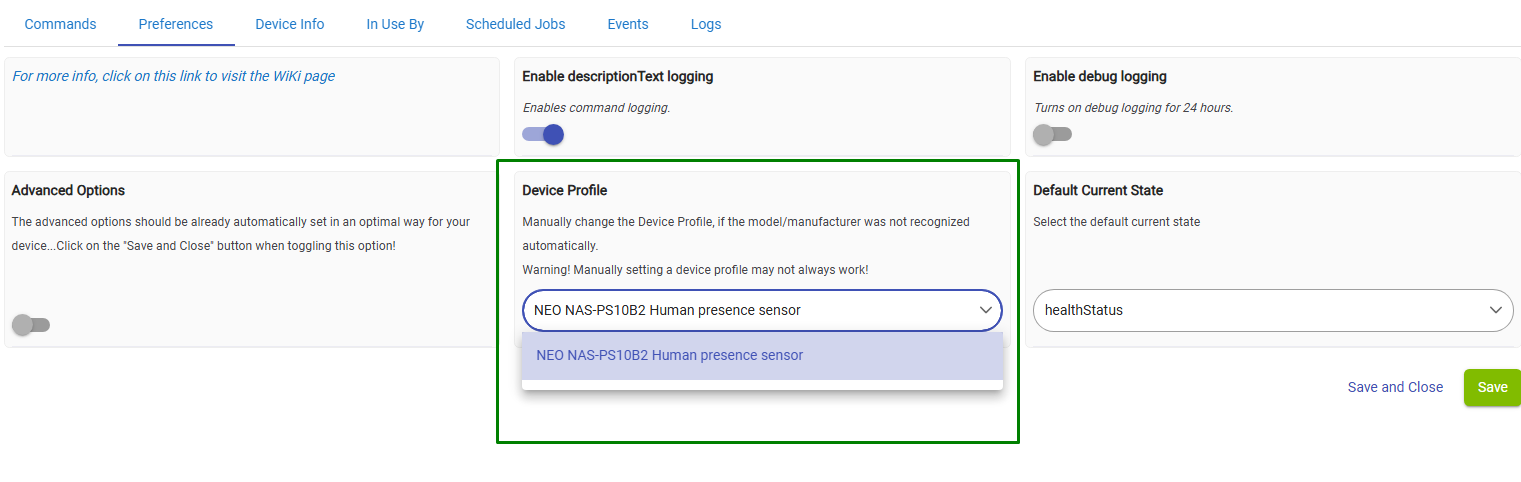The width and height of the screenshot is (1521, 482).
Task: Open the Scheduled Jobs tab
Action: 515,24
